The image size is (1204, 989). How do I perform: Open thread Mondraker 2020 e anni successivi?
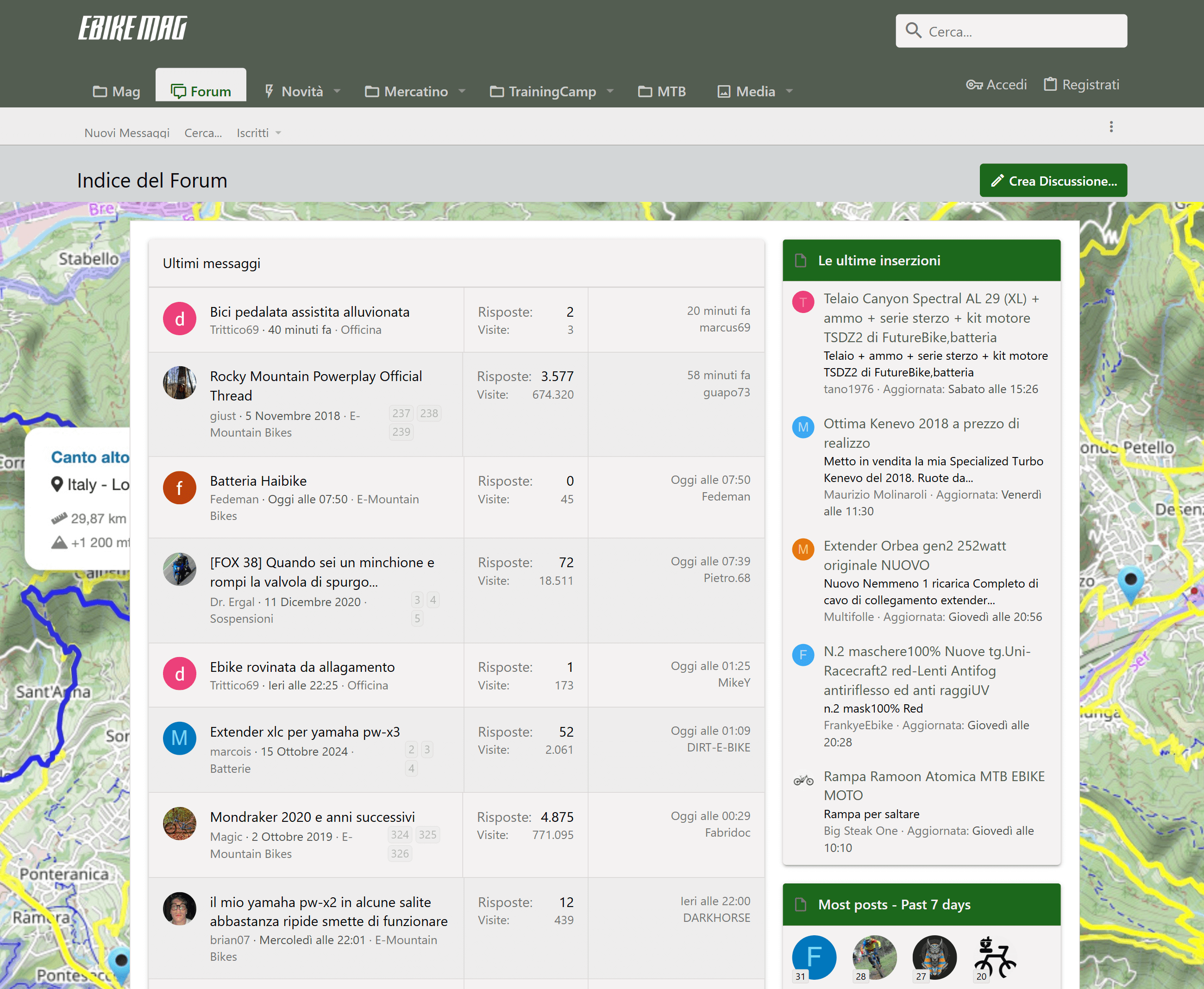[312, 817]
